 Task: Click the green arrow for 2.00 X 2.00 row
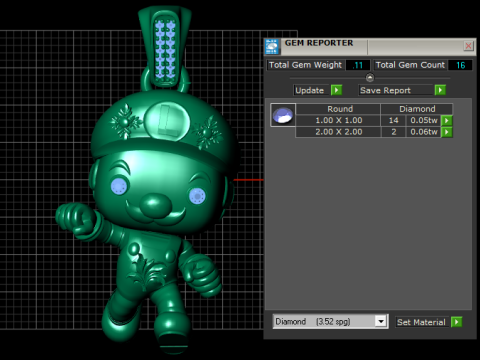click(447, 132)
